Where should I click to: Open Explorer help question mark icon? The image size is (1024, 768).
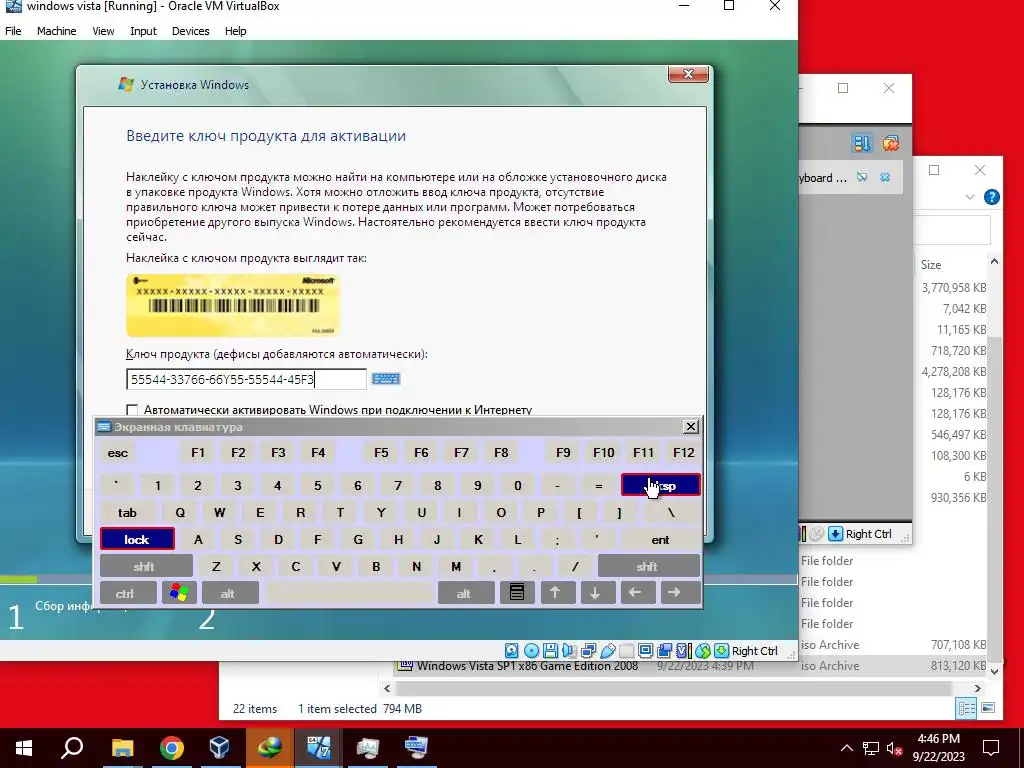tap(991, 197)
